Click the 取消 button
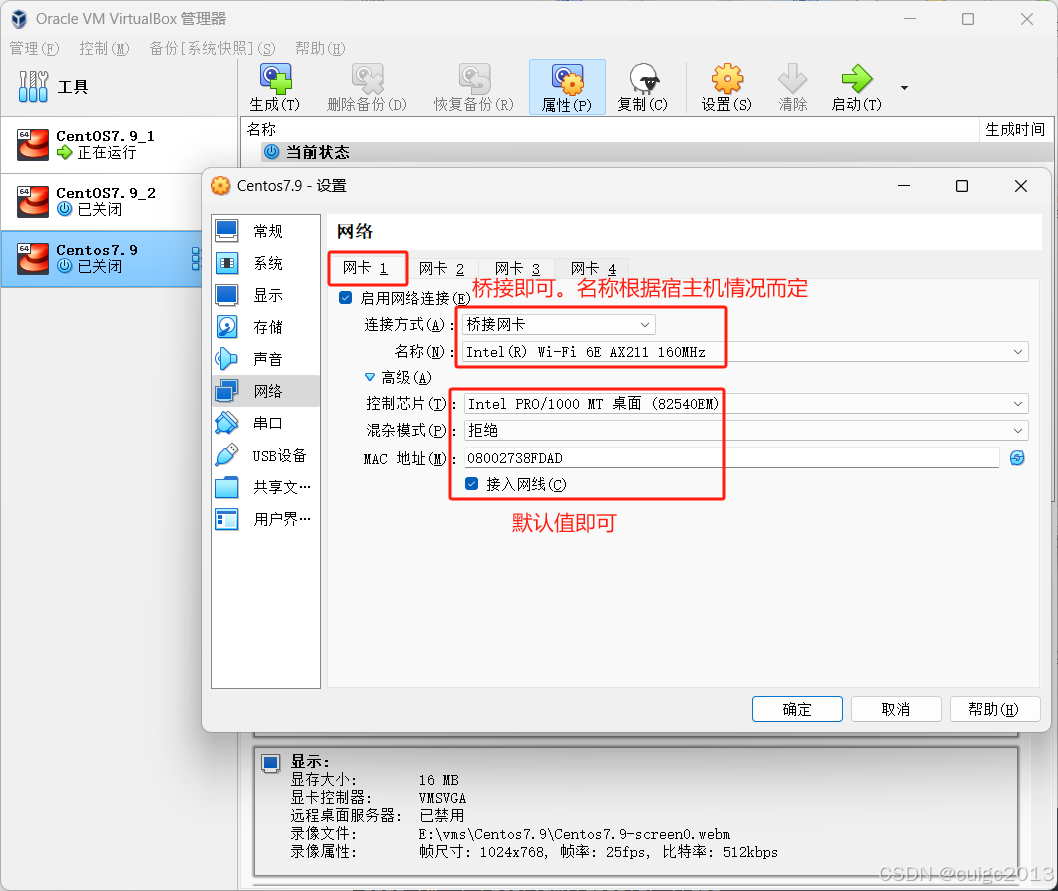Viewport: 1058px width, 891px height. click(x=896, y=709)
